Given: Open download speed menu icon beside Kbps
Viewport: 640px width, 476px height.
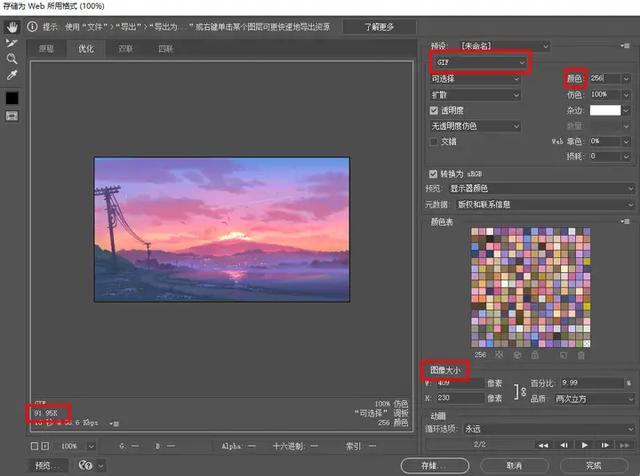Looking at the screenshot, I should pos(114,424).
